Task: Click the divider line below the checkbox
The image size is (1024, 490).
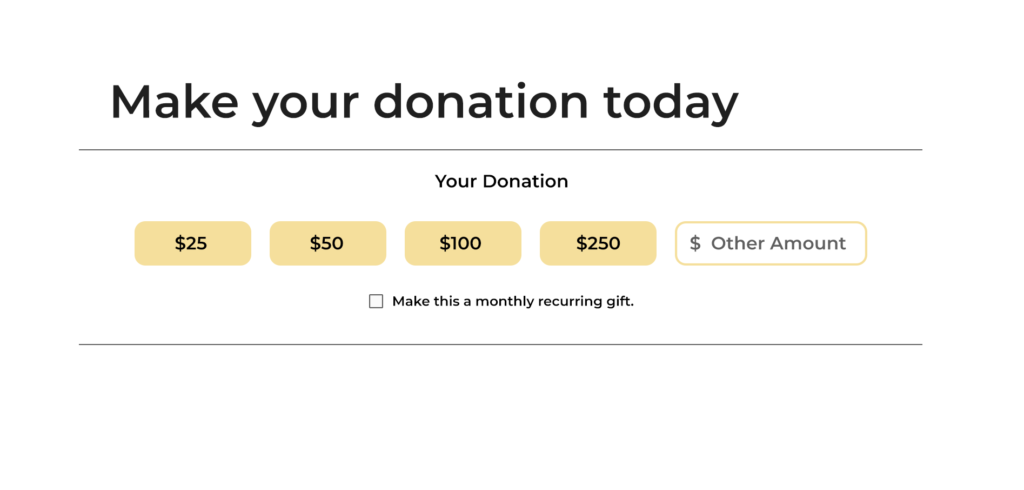Action: 500,344
